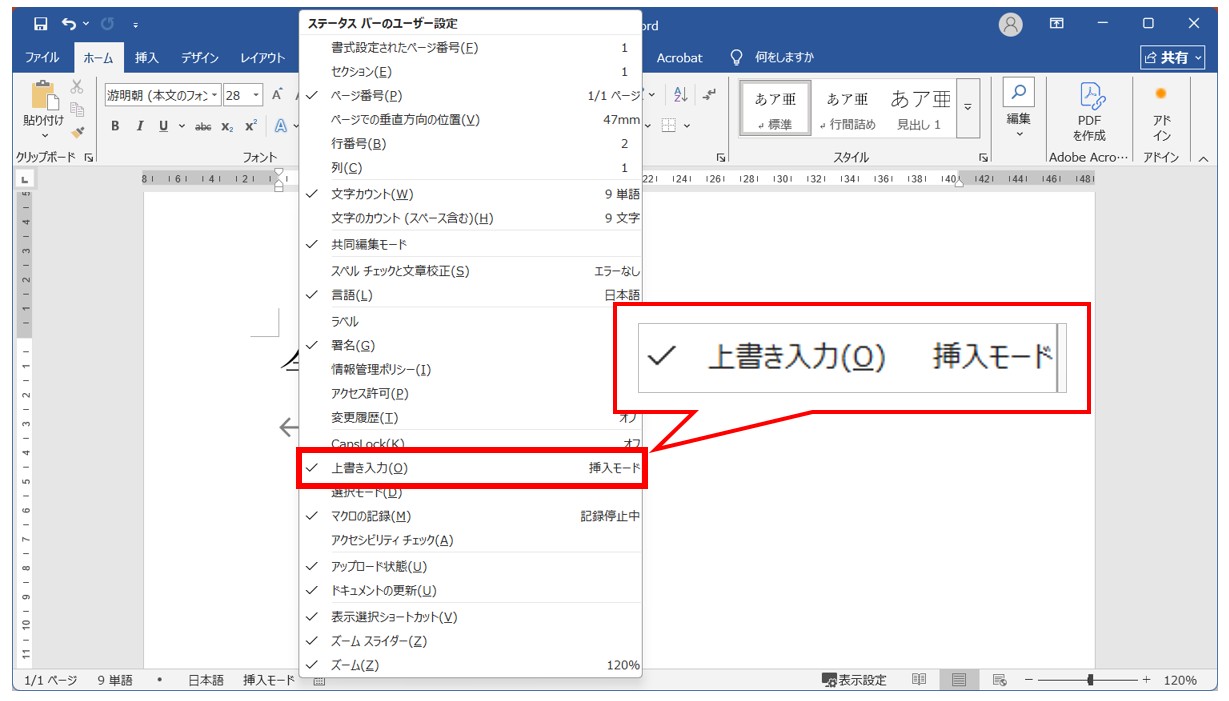Open the font size dropdown showing 28
1229x701 pixels.
257,95
